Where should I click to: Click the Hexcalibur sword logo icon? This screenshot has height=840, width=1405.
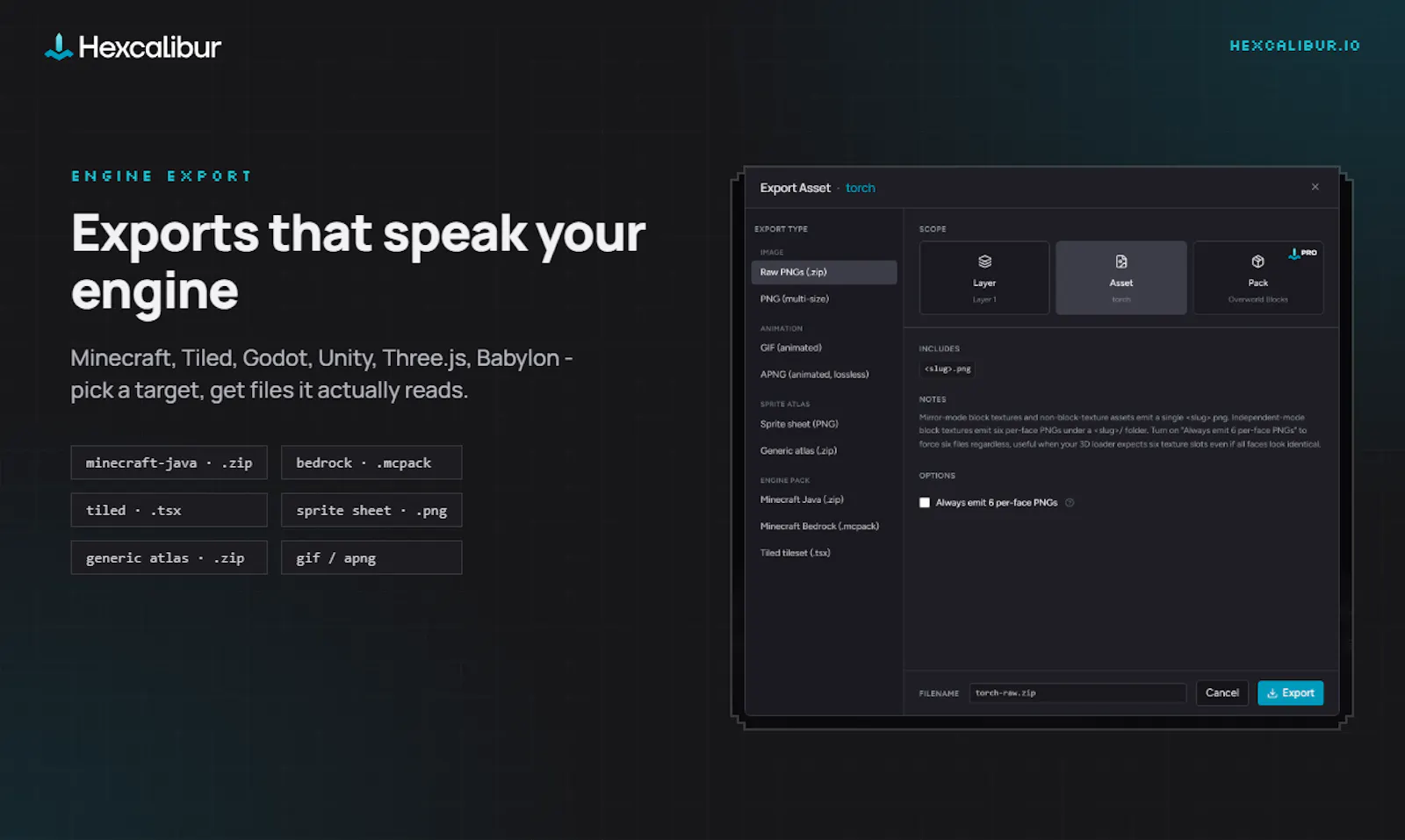pos(58,47)
